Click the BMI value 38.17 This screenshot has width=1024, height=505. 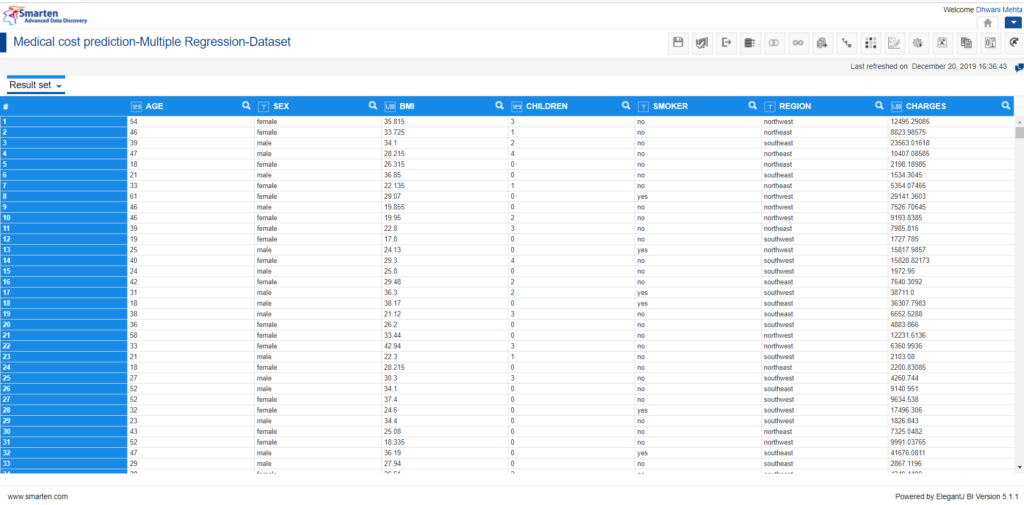[392, 303]
